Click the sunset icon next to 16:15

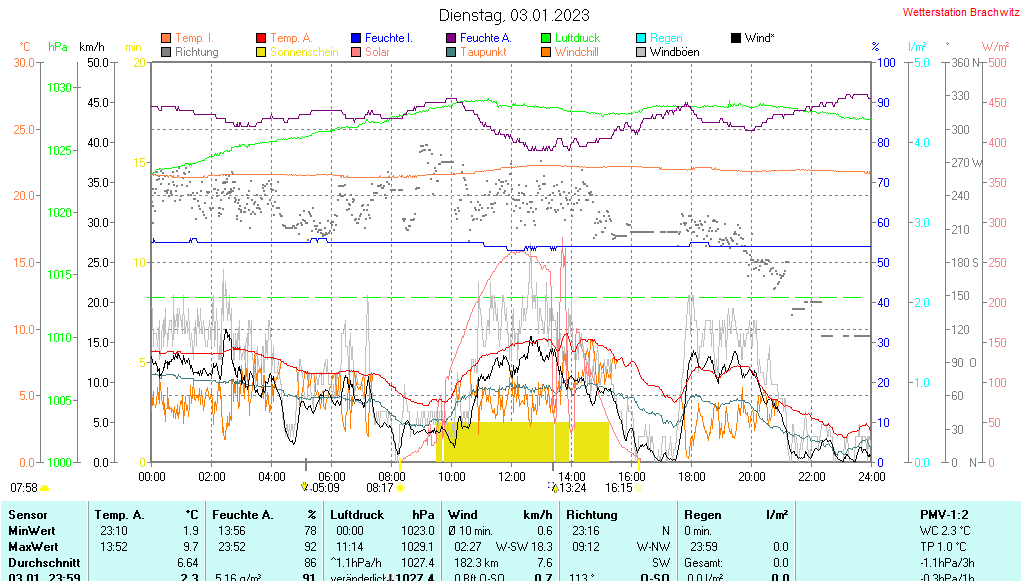click(639, 488)
